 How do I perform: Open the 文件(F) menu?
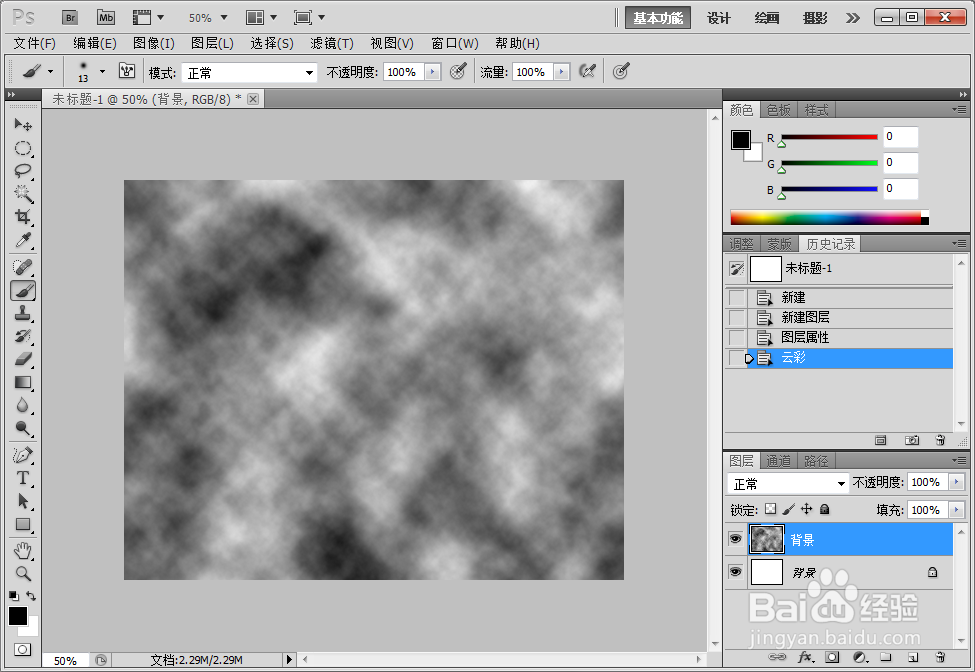coord(35,43)
